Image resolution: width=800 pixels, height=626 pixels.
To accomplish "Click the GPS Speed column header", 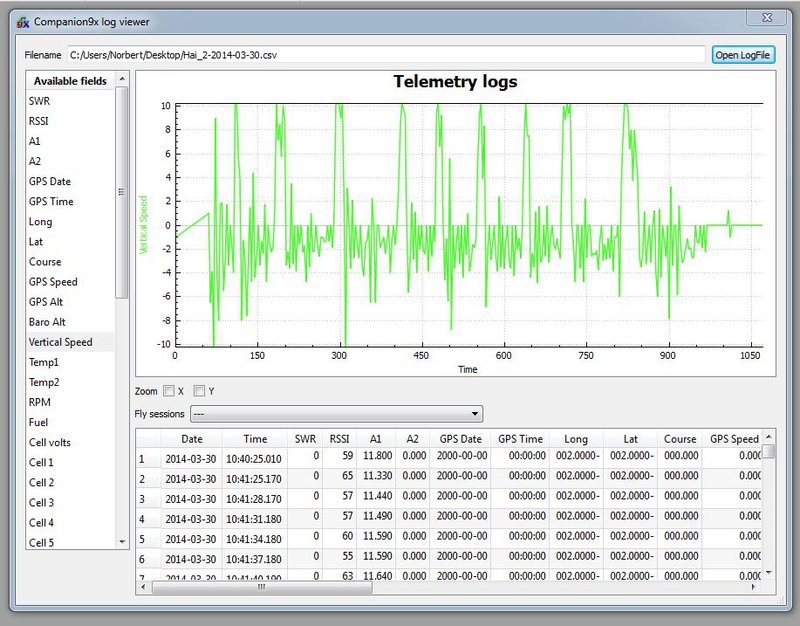I will click(734, 439).
